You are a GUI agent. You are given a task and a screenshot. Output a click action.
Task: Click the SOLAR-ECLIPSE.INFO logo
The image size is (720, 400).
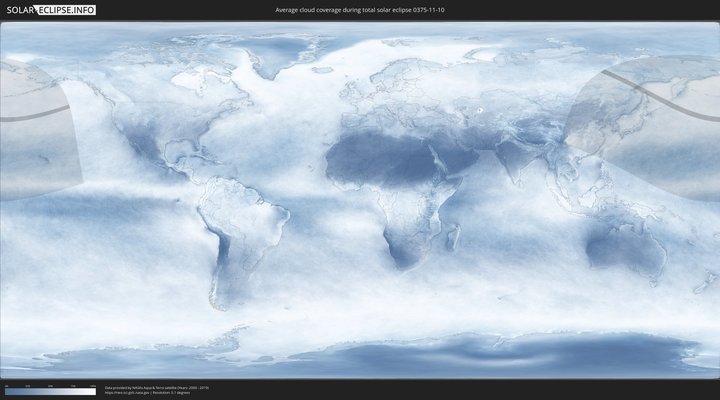51,10
